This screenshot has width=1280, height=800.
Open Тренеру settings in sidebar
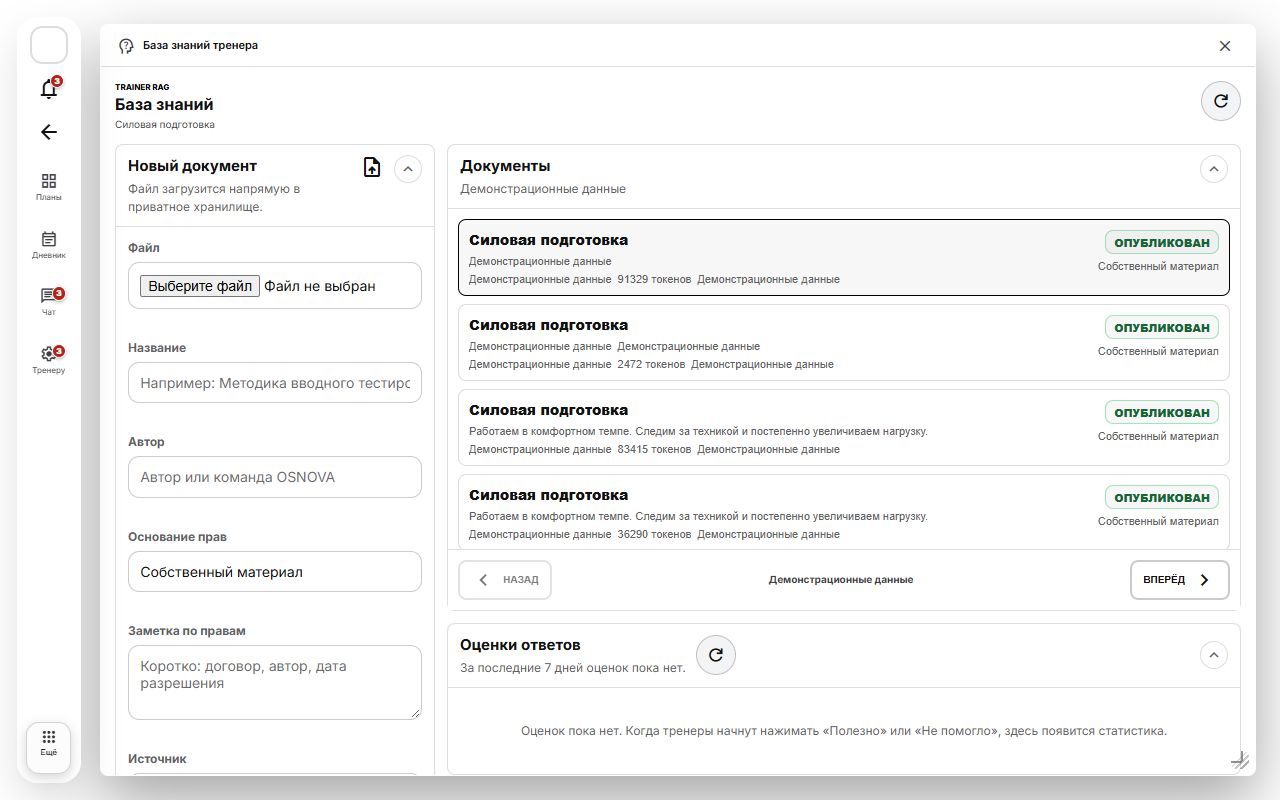(x=49, y=360)
